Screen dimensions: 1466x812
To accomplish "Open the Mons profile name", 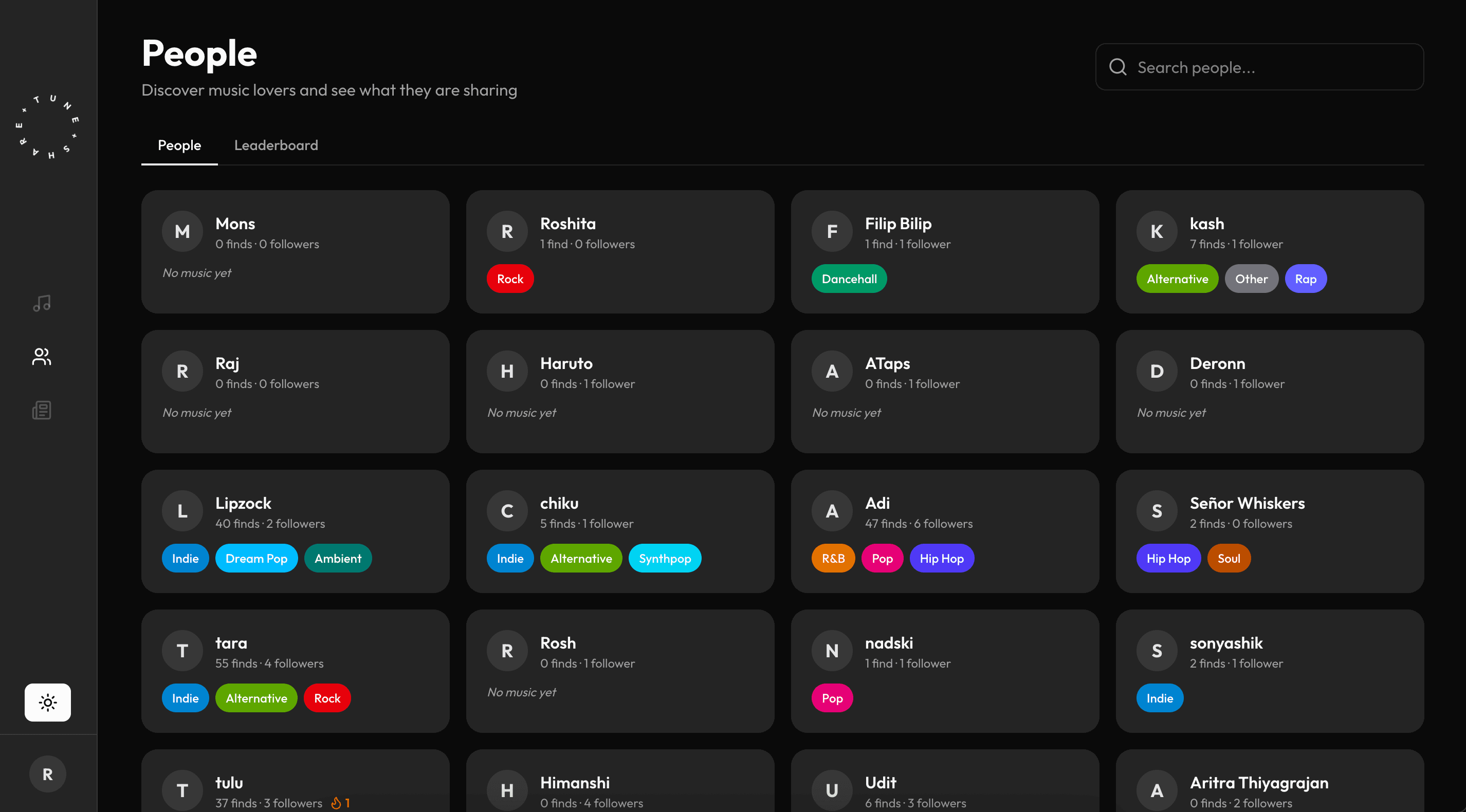I will (x=235, y=224).
